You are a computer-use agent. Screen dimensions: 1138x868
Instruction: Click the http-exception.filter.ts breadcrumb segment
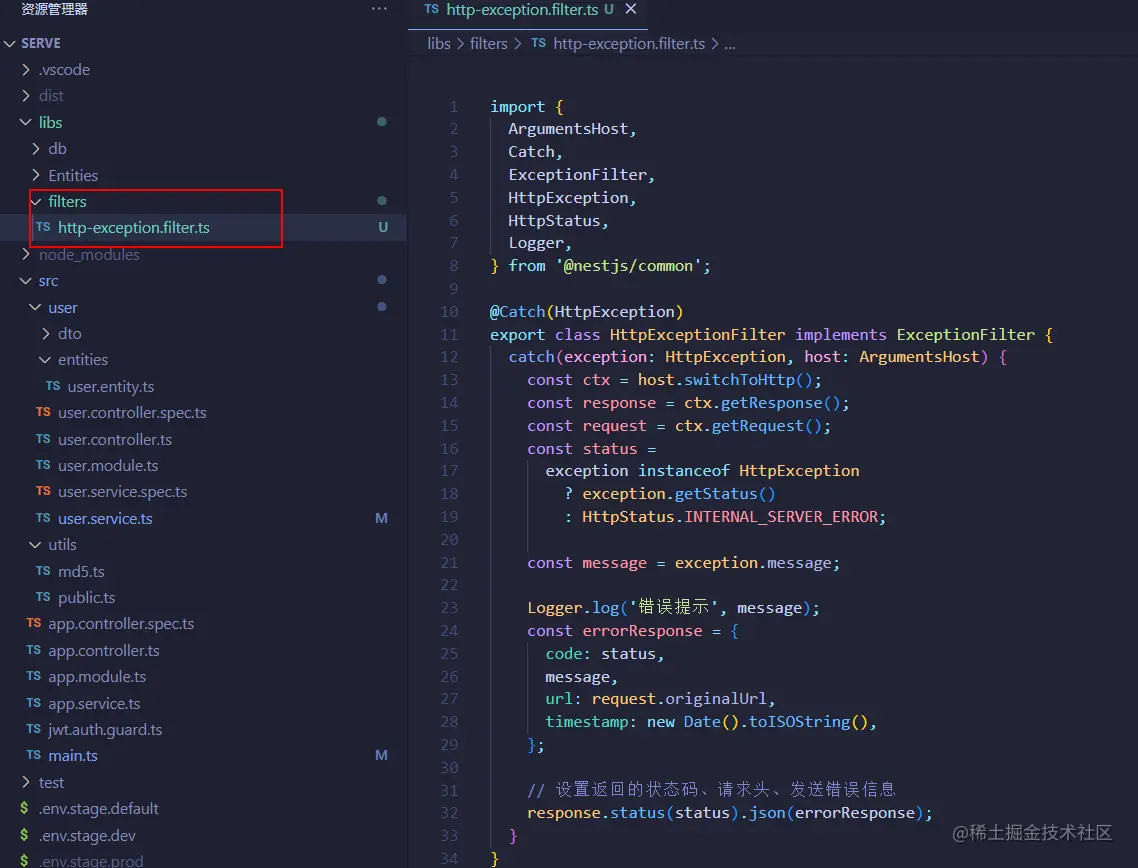(x=629, y=44)
